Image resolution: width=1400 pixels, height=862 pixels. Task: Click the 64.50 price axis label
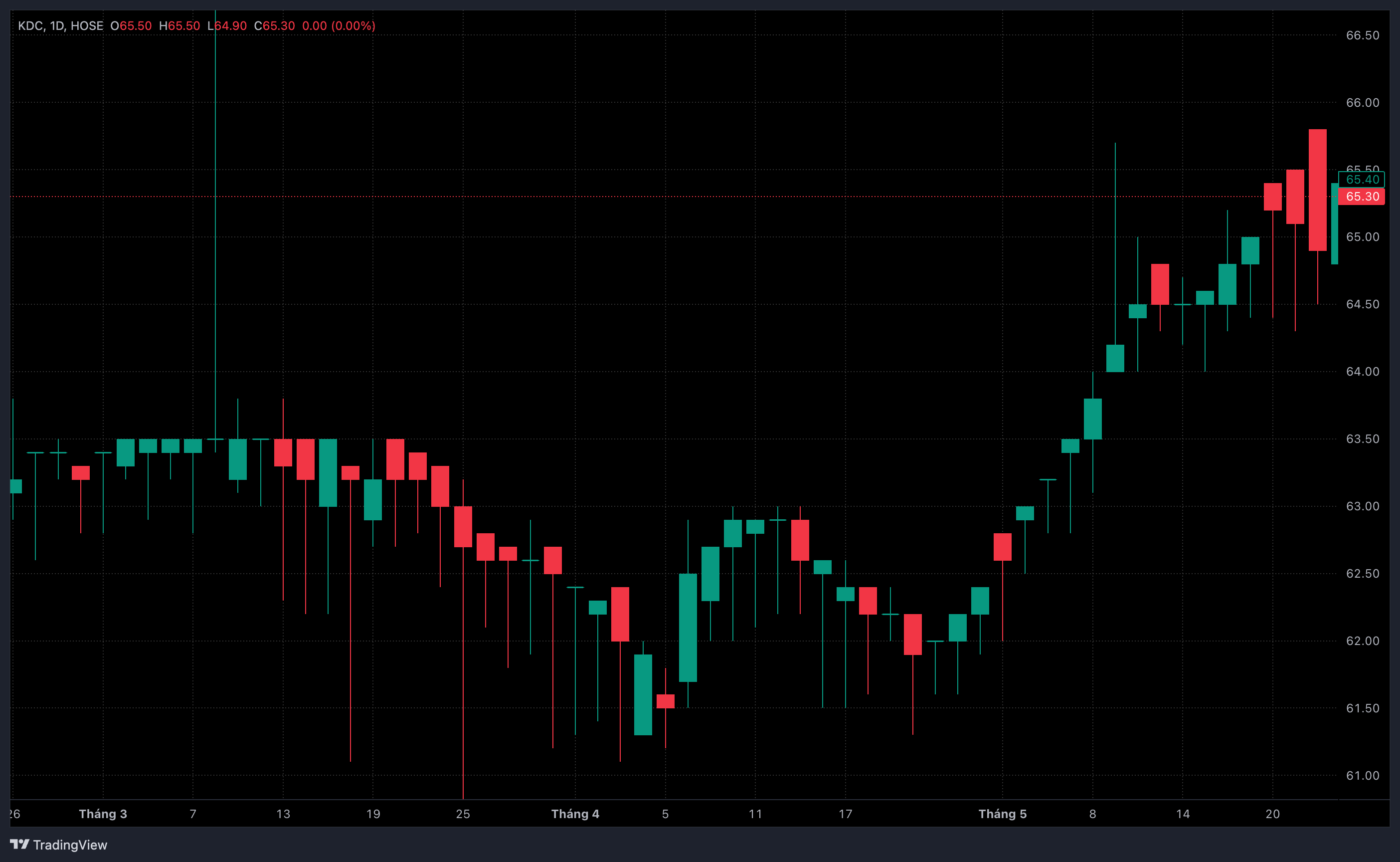(1363, 304)
